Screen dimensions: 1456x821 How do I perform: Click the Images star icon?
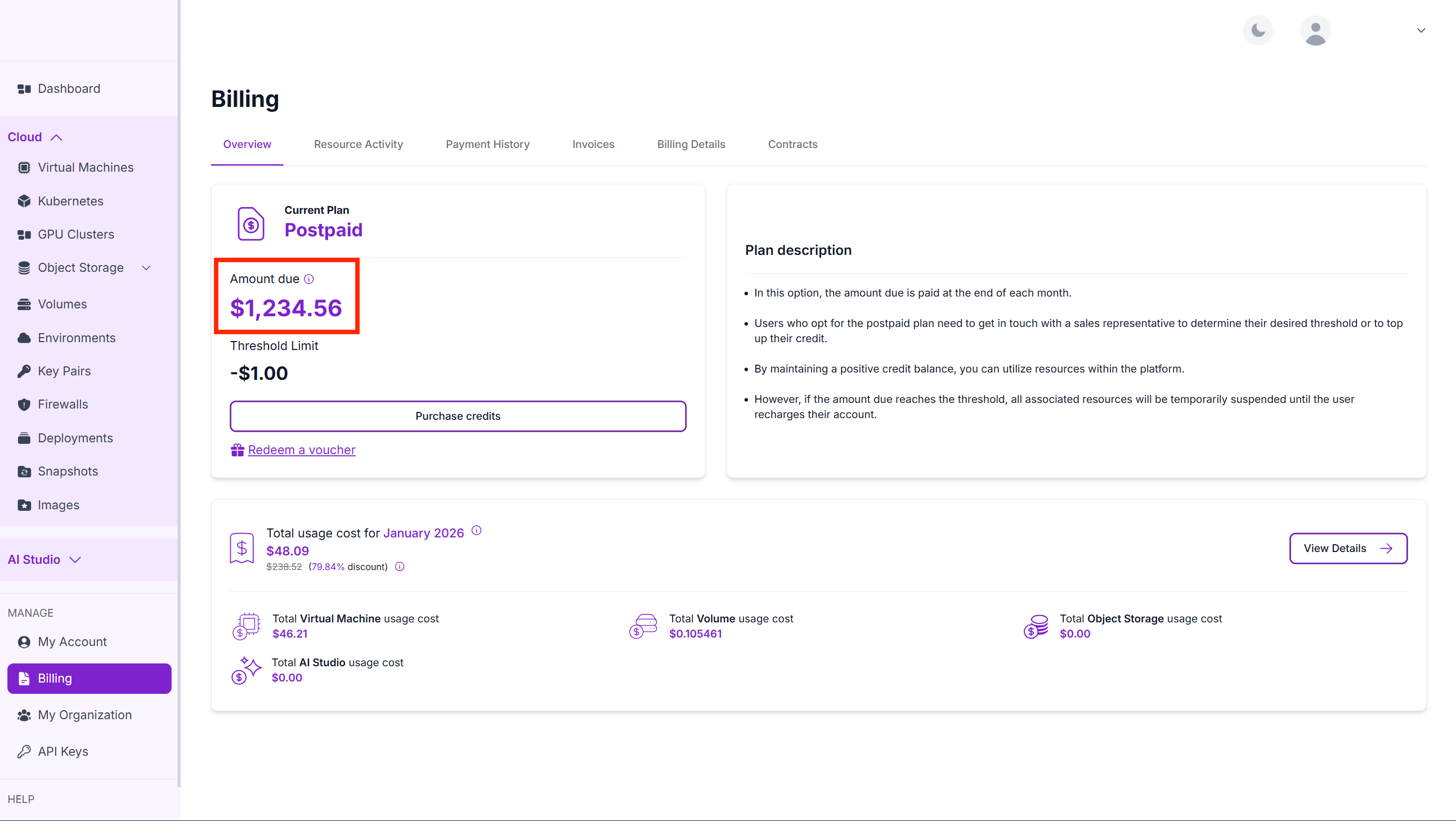point(24,505)
